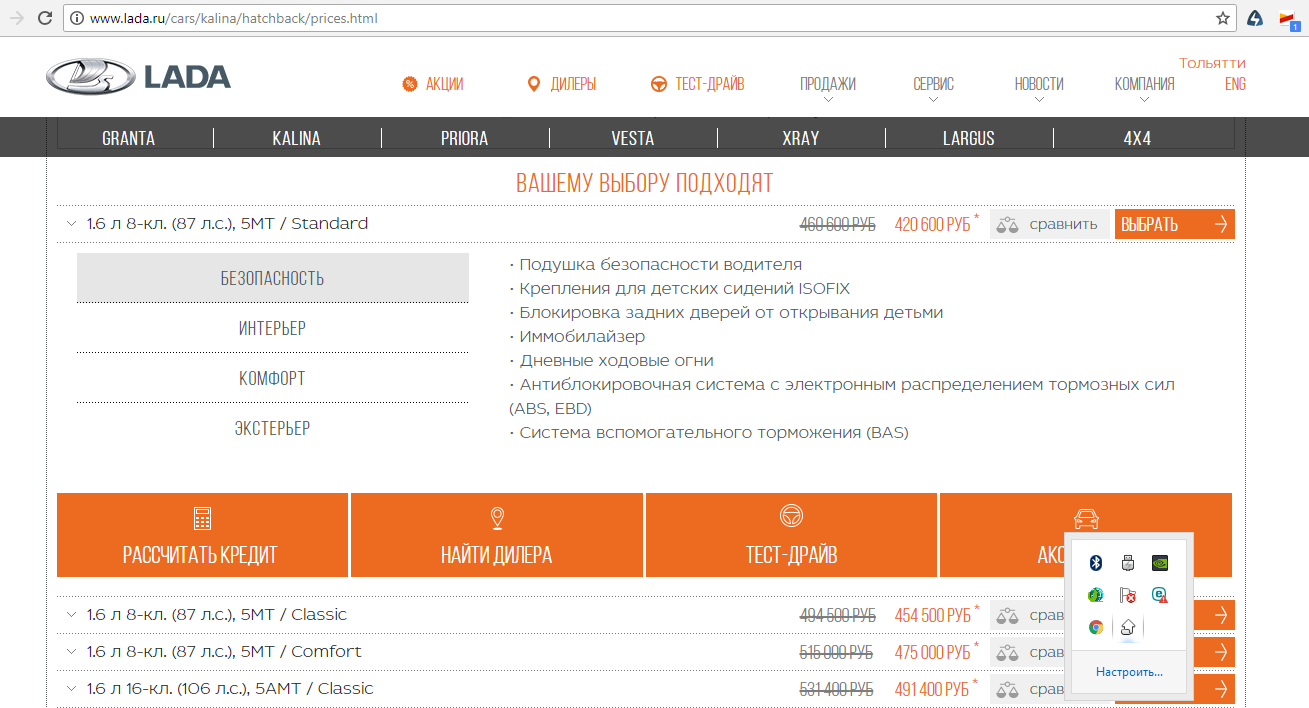Click the site info icon in address bar
1309x708 pixels.
[77, 18]
